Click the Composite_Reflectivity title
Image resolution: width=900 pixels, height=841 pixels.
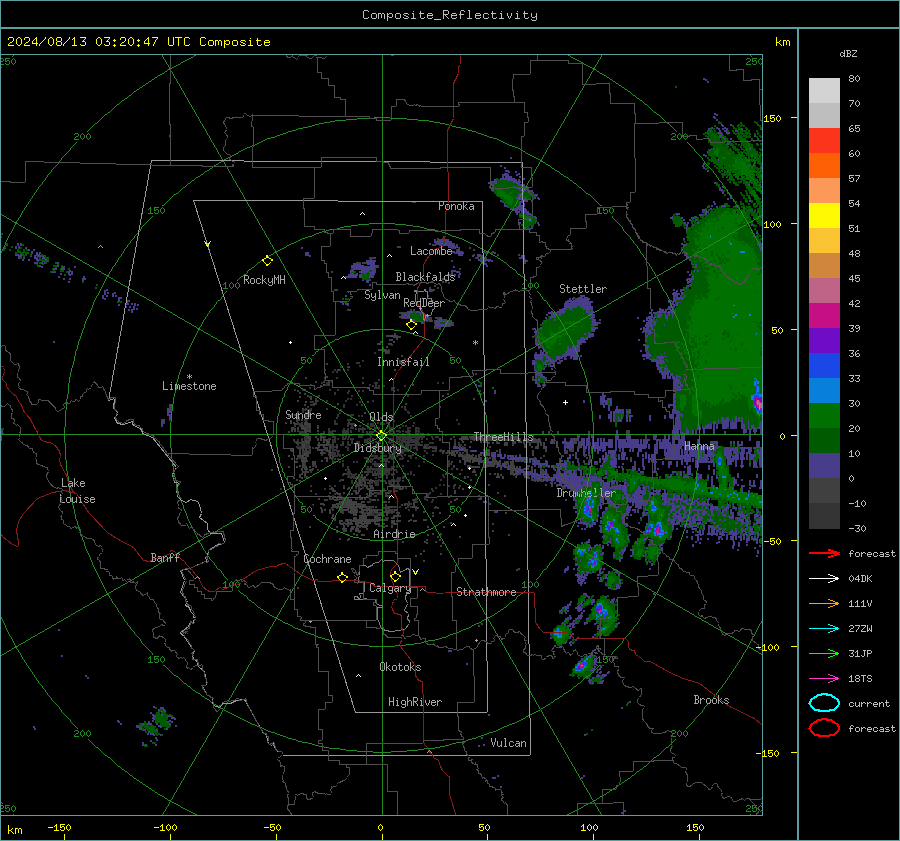pyautogui.click(x=450, y=15)
